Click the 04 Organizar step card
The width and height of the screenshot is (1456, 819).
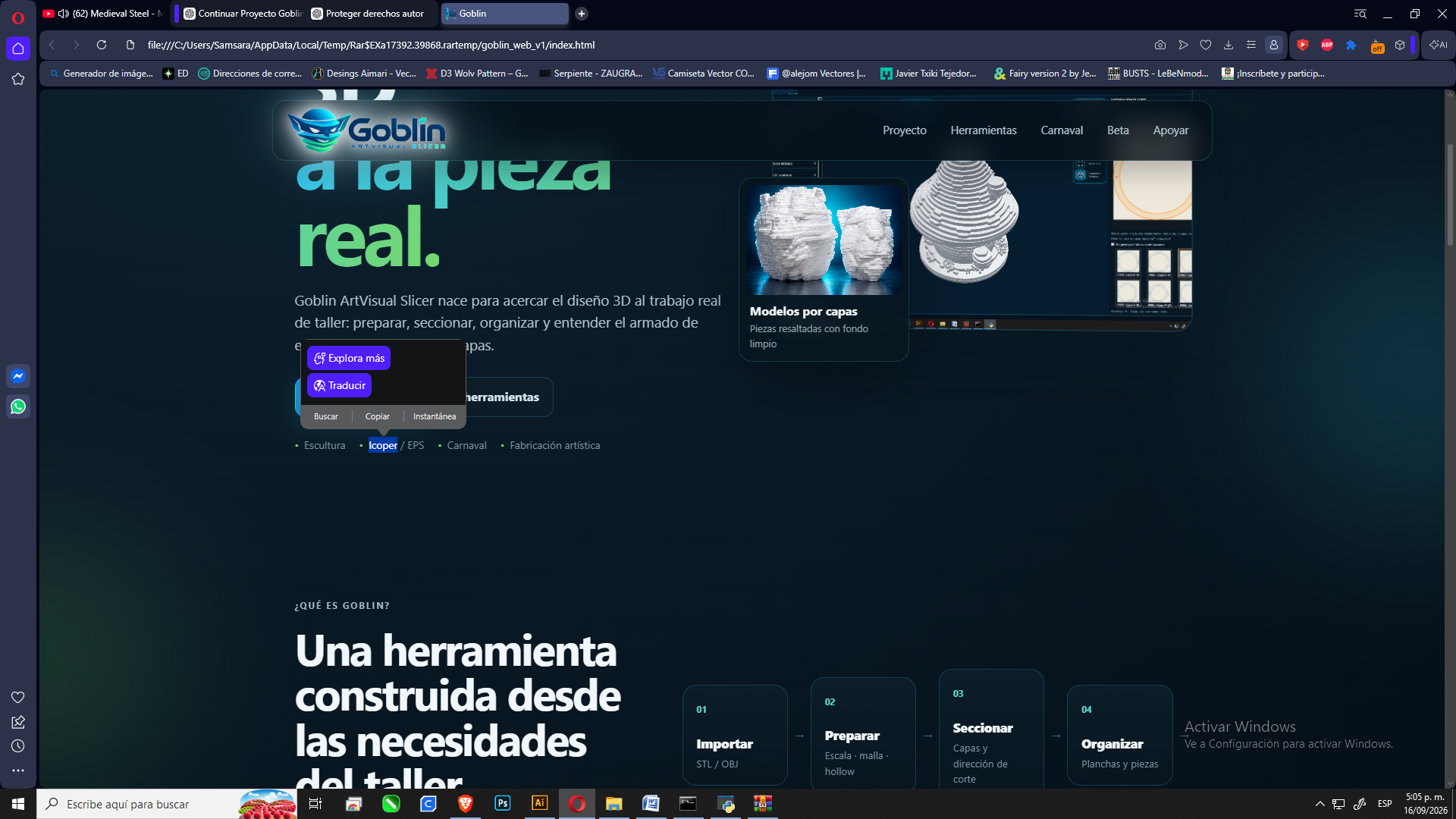(1119, 735)
